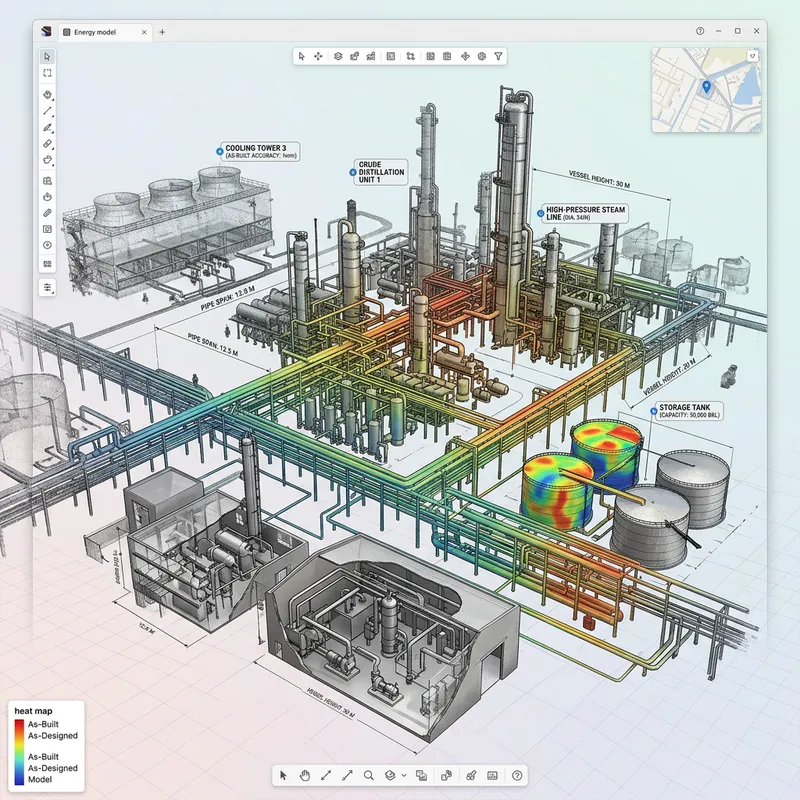Open the sliders settings flyout in left sidebar
The image size is (800, 800).
(x=47, y=287)
